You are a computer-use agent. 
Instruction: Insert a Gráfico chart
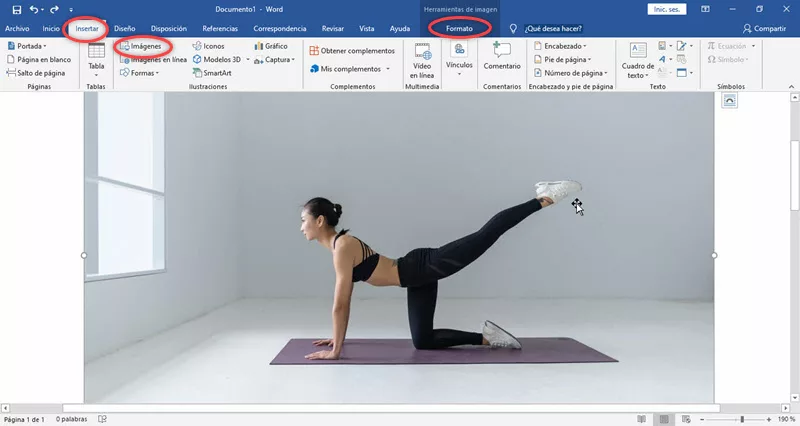click(271, 46)
